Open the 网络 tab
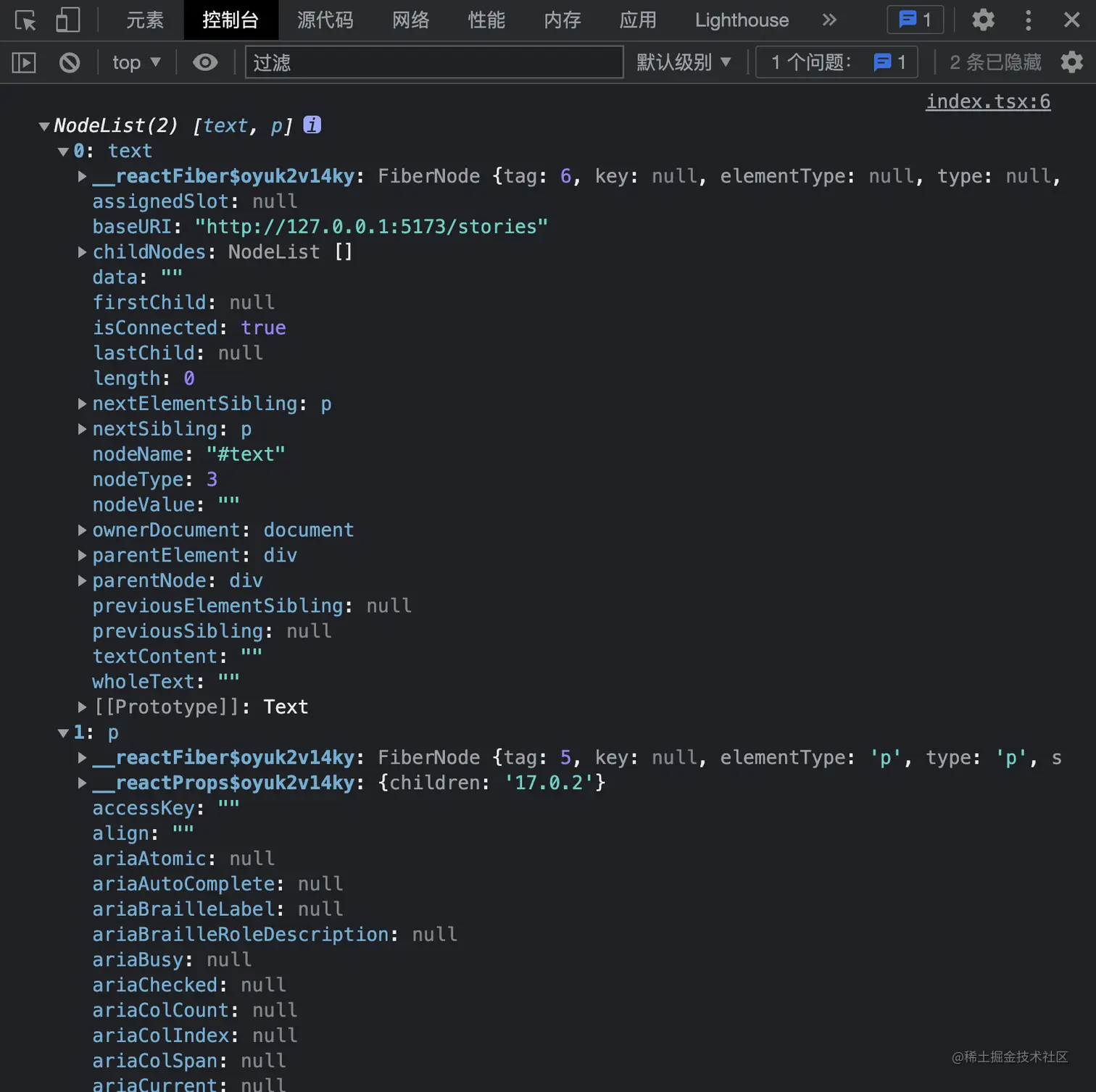Viewport: 1096px width, 1092px height. click(x=411, y=20)
